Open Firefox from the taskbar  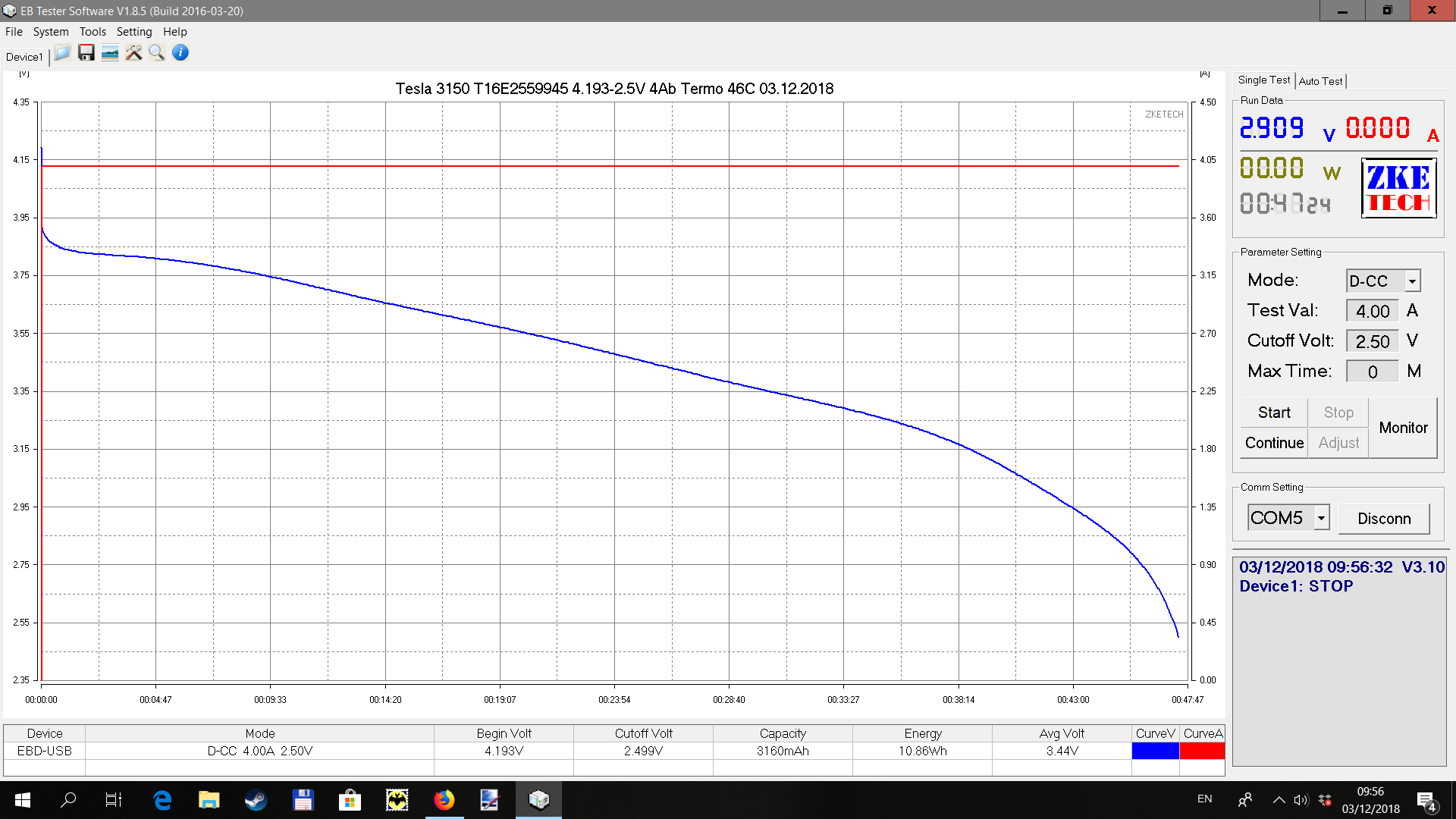coord(444,799)
